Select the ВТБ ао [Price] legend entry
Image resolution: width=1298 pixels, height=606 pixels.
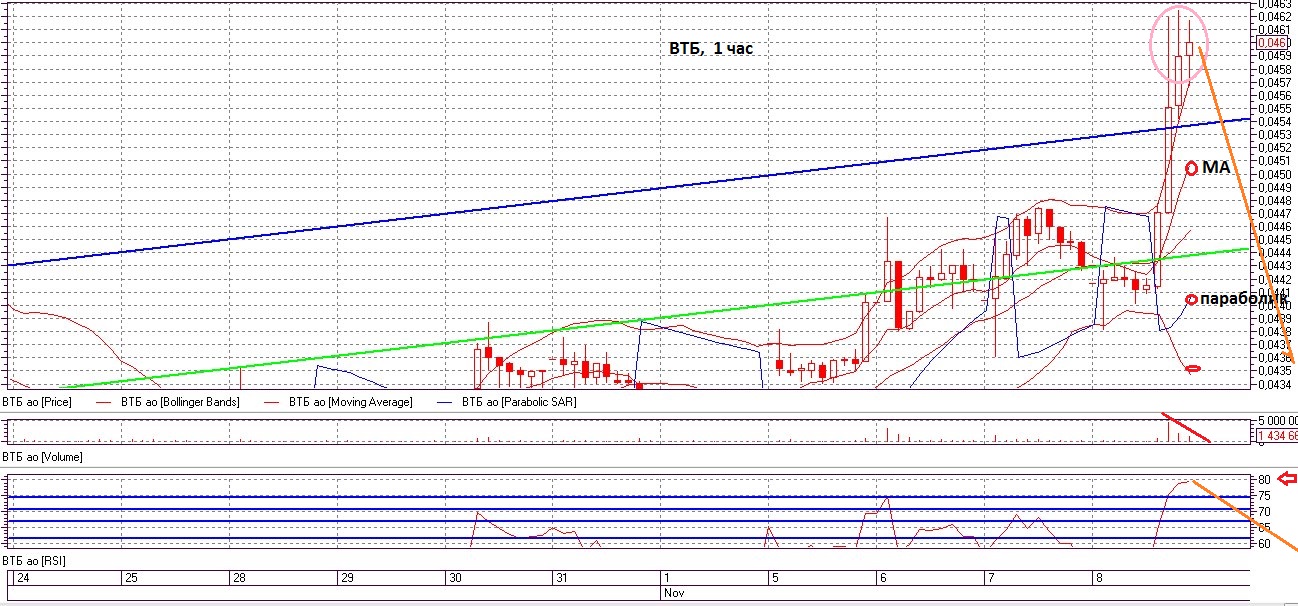[37, 402]
